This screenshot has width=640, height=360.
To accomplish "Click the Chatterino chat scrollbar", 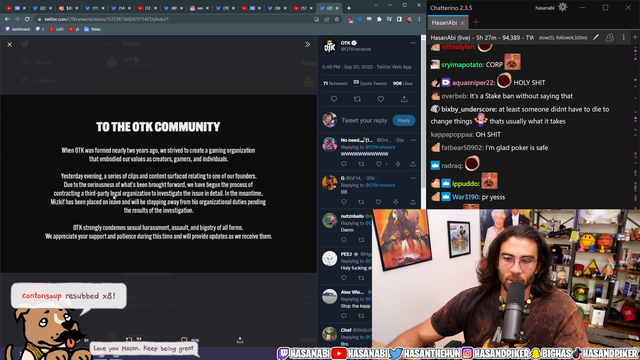I will [636, 127].
